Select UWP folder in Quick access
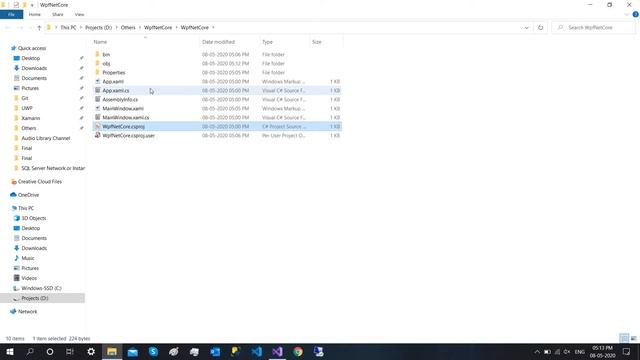 [x=27, y=108]
